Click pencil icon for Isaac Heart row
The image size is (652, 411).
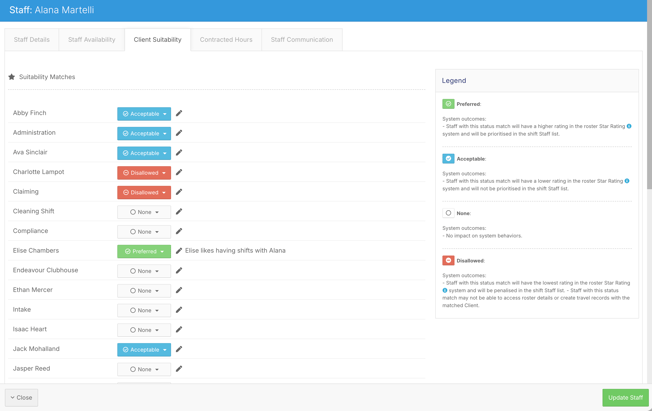point(179,329)
